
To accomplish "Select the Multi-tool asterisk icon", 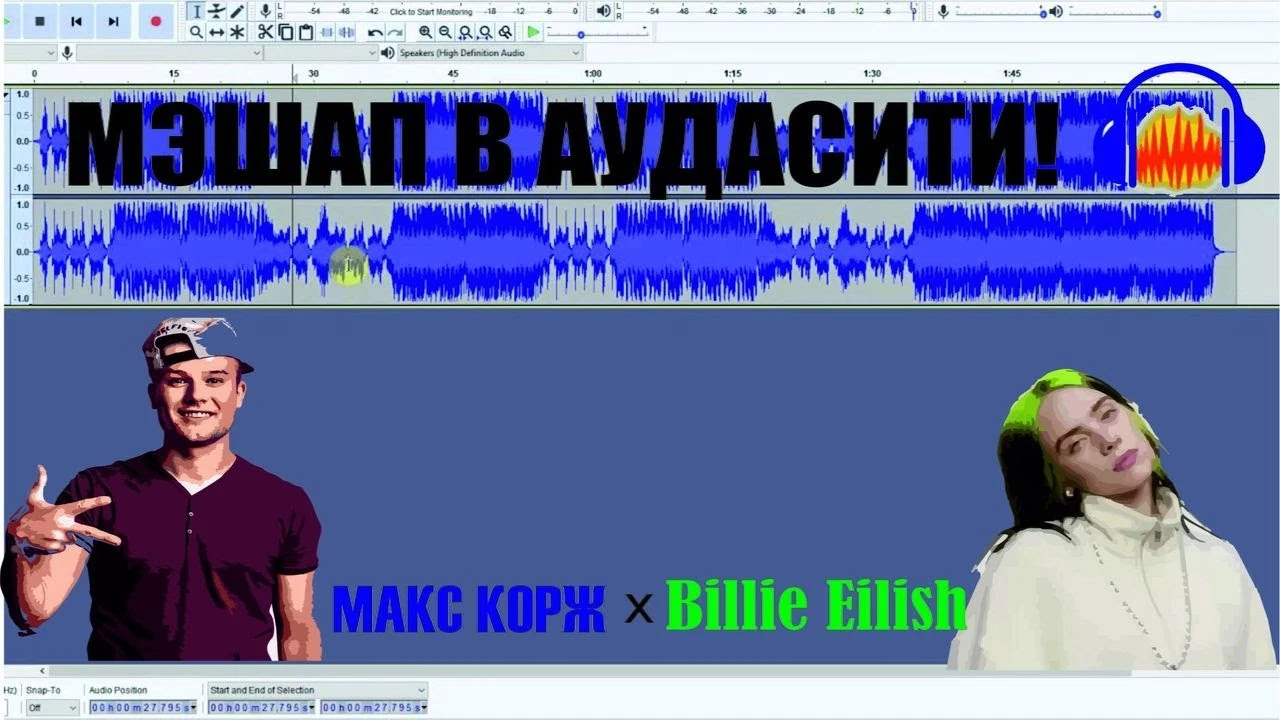I will [237, 32].
